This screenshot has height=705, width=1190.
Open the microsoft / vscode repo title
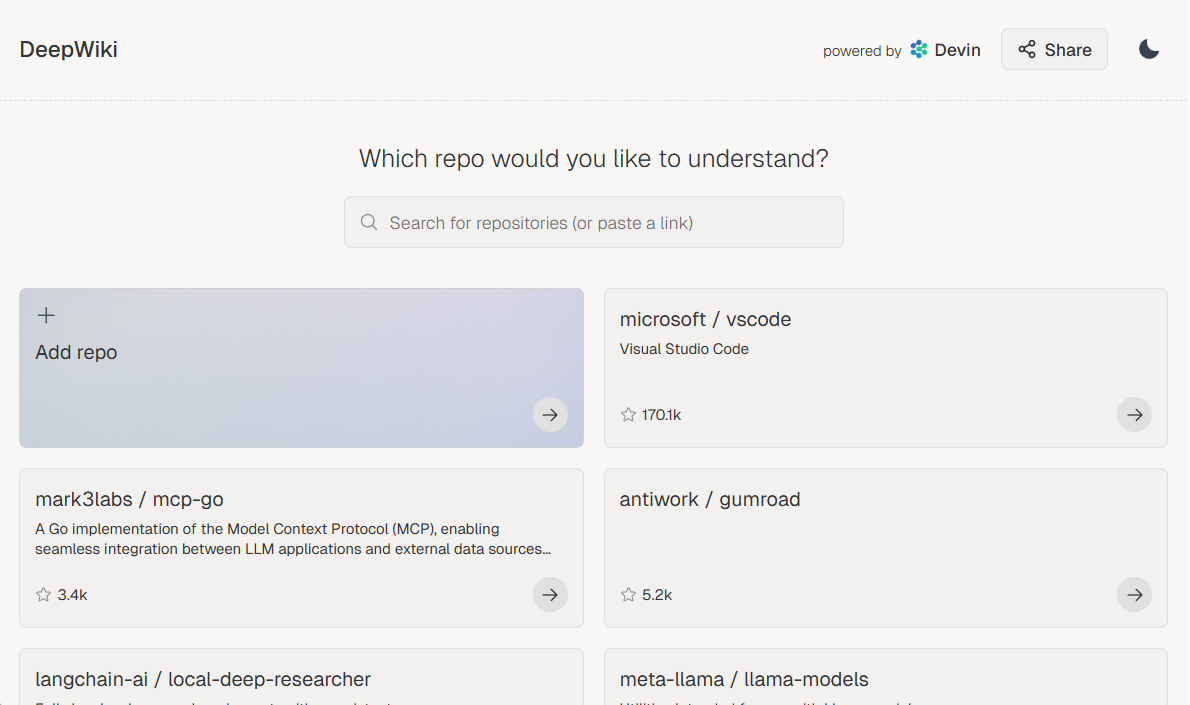pyautogui.click(x=705, y=319)
